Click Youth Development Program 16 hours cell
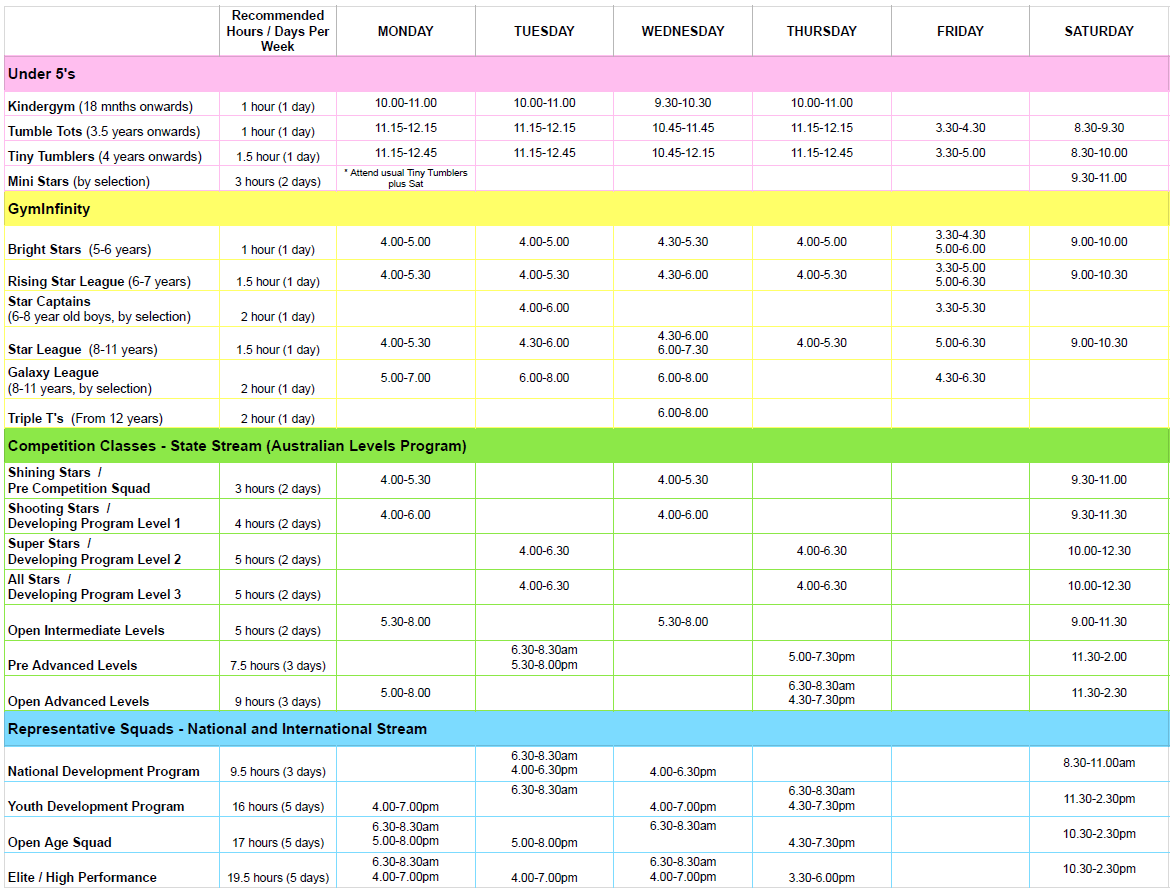Viewport: 1176px width, 892px height. click(278, 806)
